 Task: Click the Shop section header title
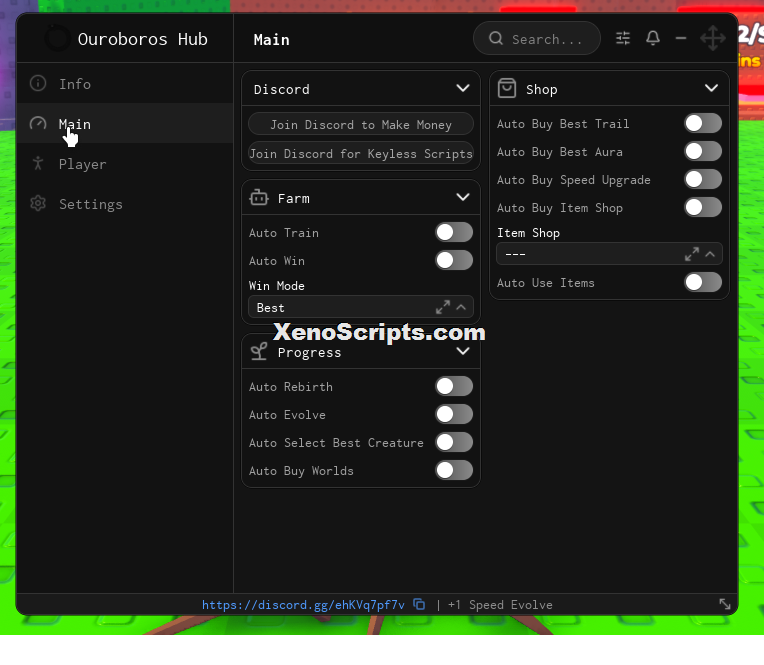pyautogui.click(x=541, y=89)
